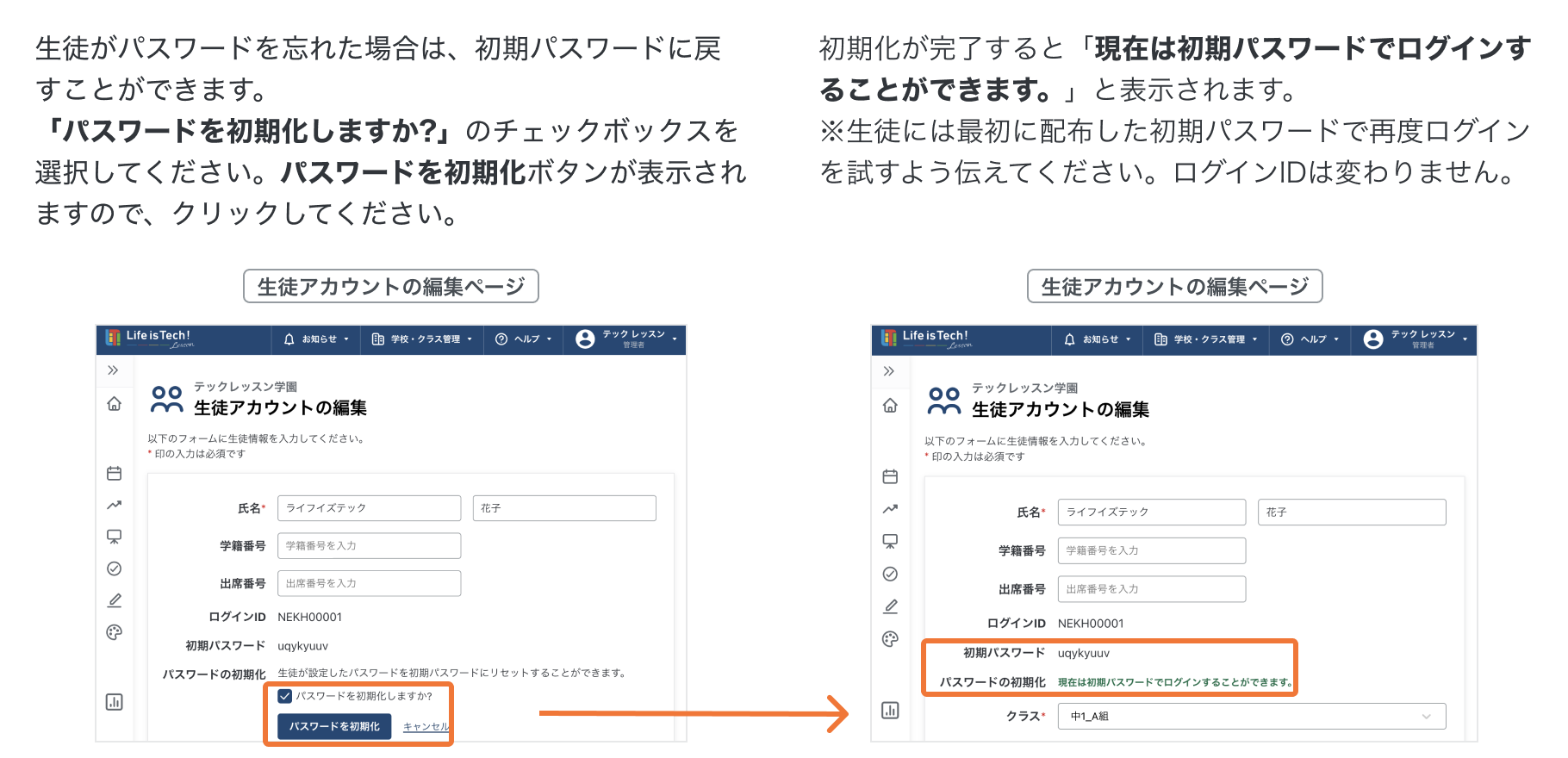Open the テック レッスン user menu in the right screenshot
Image resolution: width=1568 pixels, height=758 pixels.
(1416, 339)
